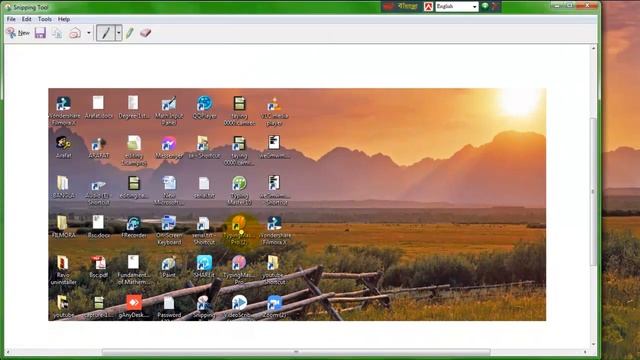This screenshot has height=360, width=640.
Task: Click the horizontal scrollbar left arrow
Action: [x=8, y=351]
